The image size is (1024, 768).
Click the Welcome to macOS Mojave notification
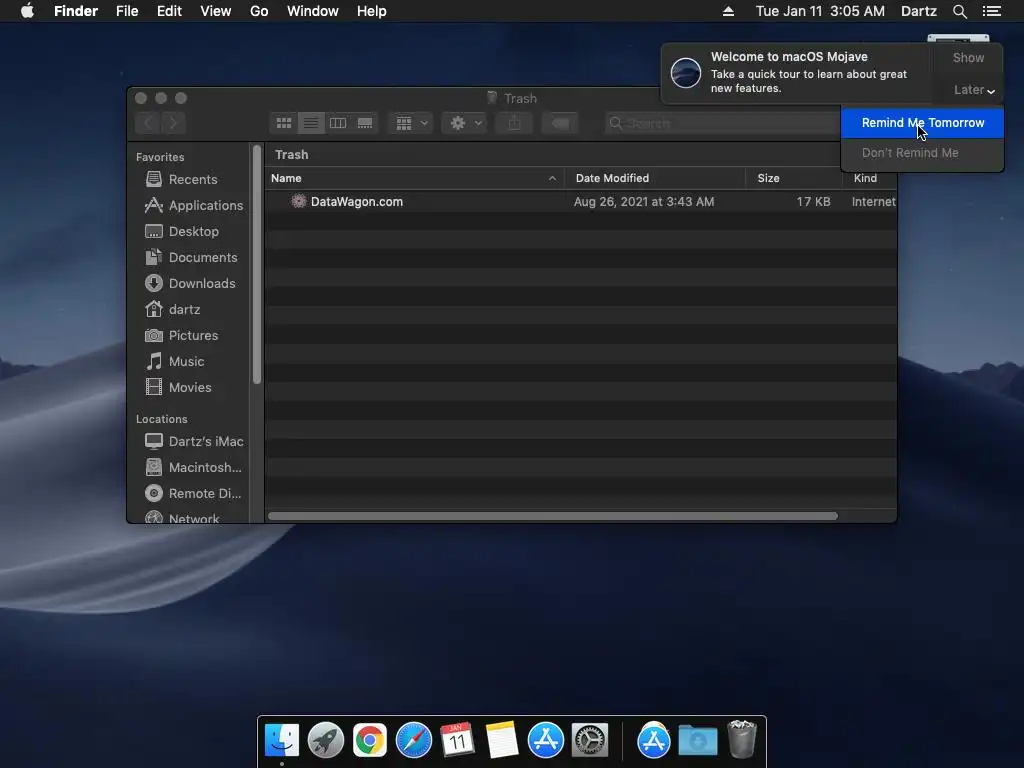tap(797, 73)
